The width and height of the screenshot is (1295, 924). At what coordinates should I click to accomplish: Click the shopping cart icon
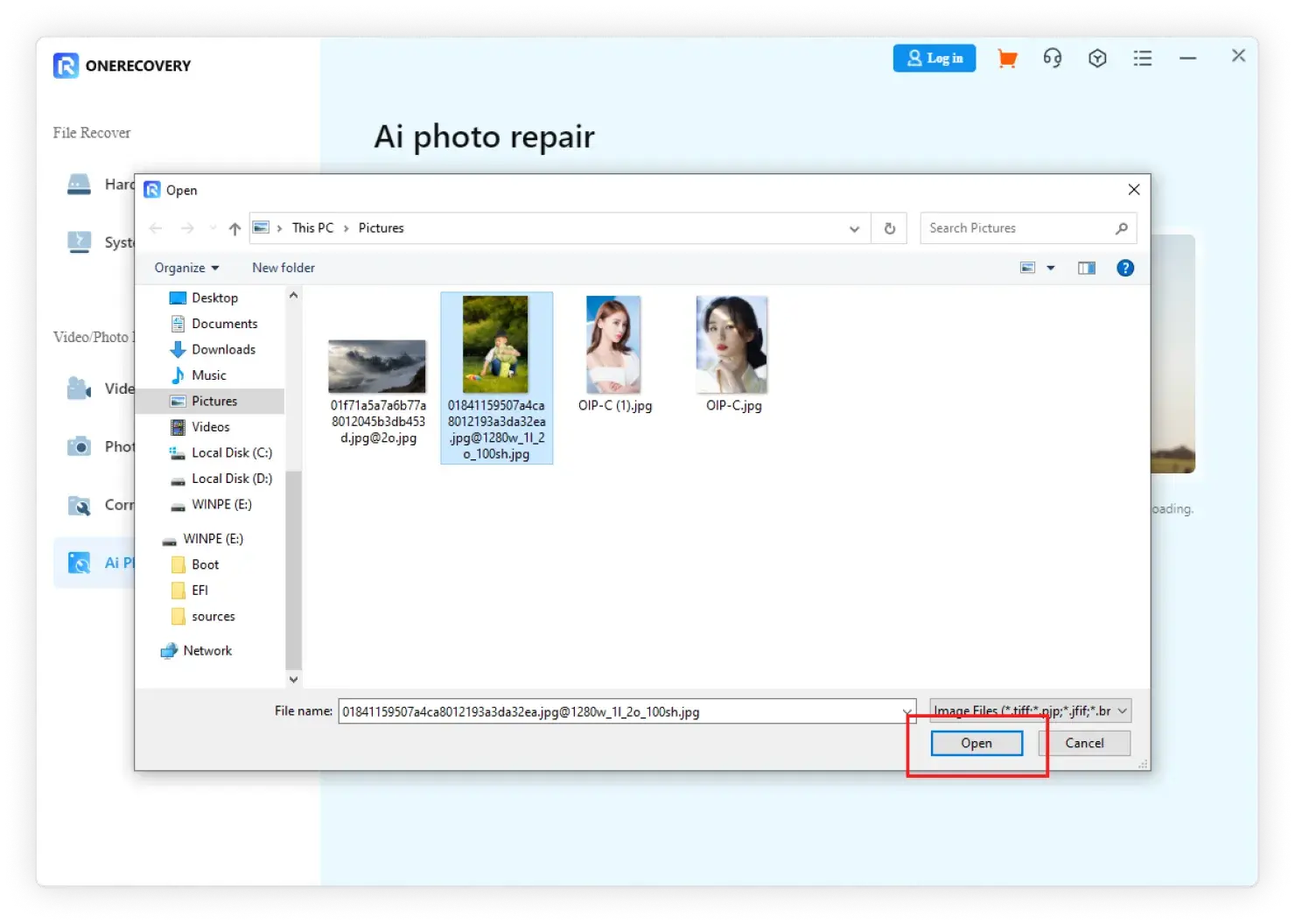click(1007, 59)
